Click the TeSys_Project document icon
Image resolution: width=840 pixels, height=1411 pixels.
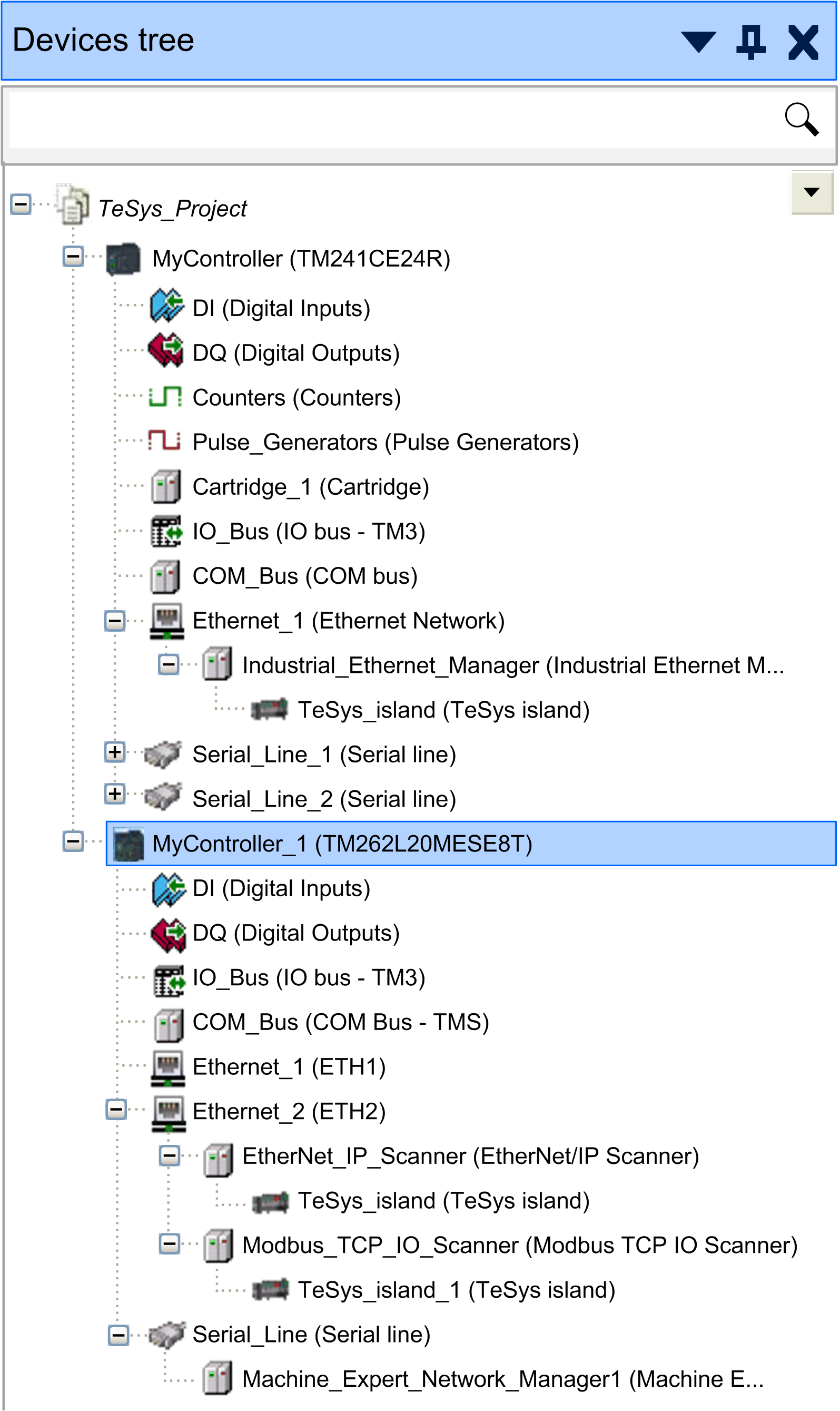click(73, 205)
